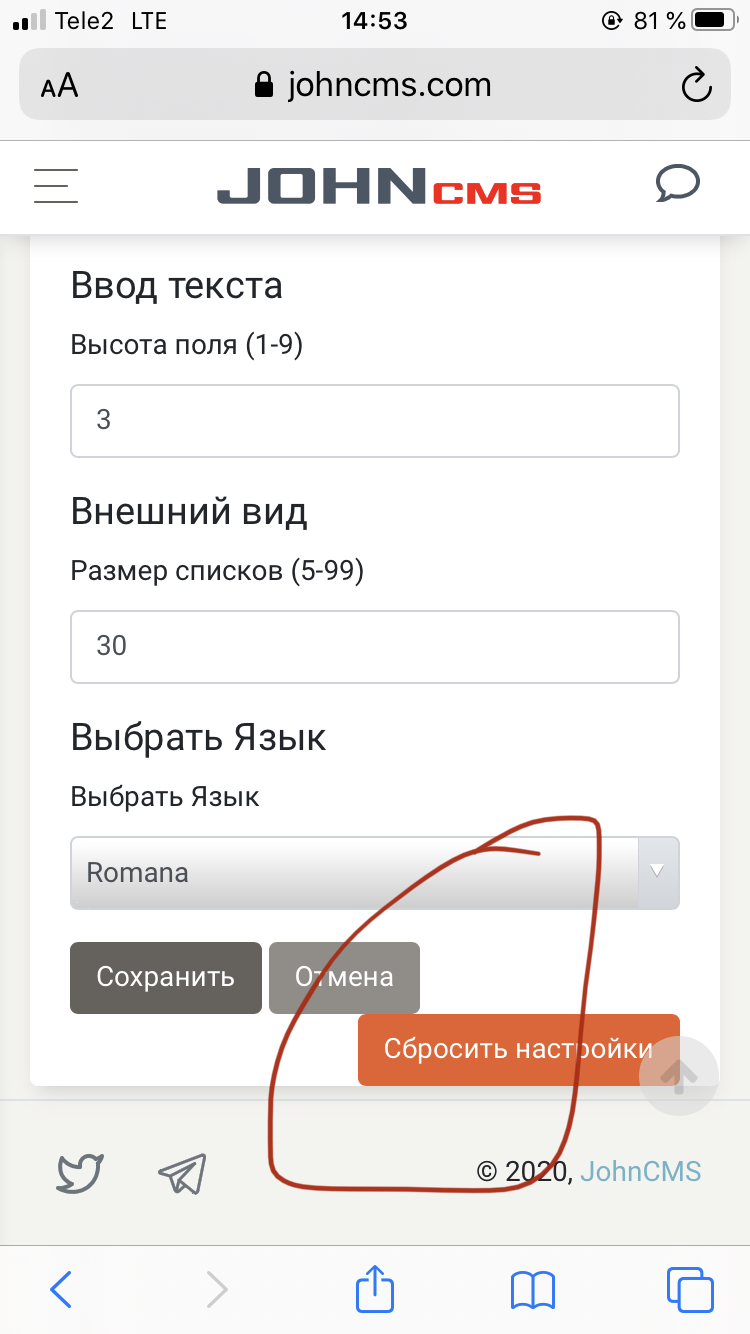750x1334 pixels.
Task: Tap the Telegram paper plane icon
Action: tap(182, 1172)
